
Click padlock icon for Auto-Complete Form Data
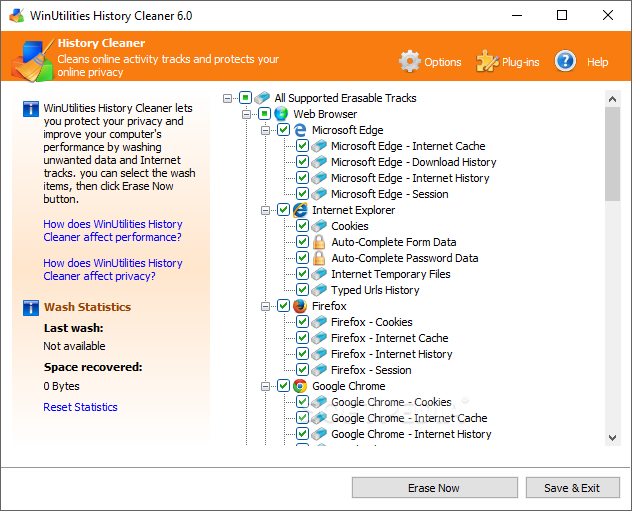click(319, 242)
